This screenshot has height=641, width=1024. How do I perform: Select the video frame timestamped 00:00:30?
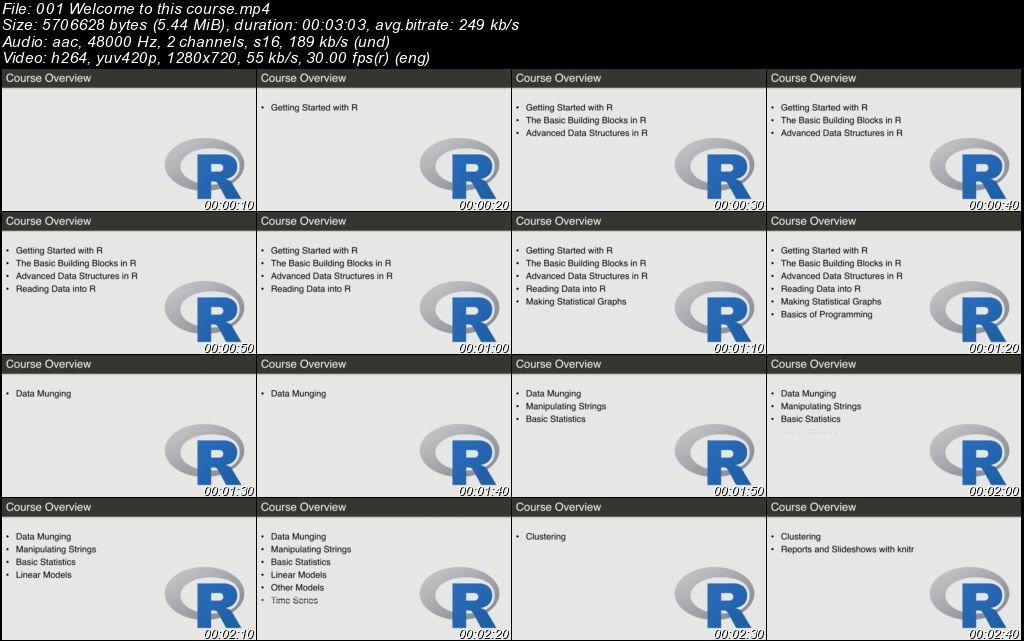639,140
